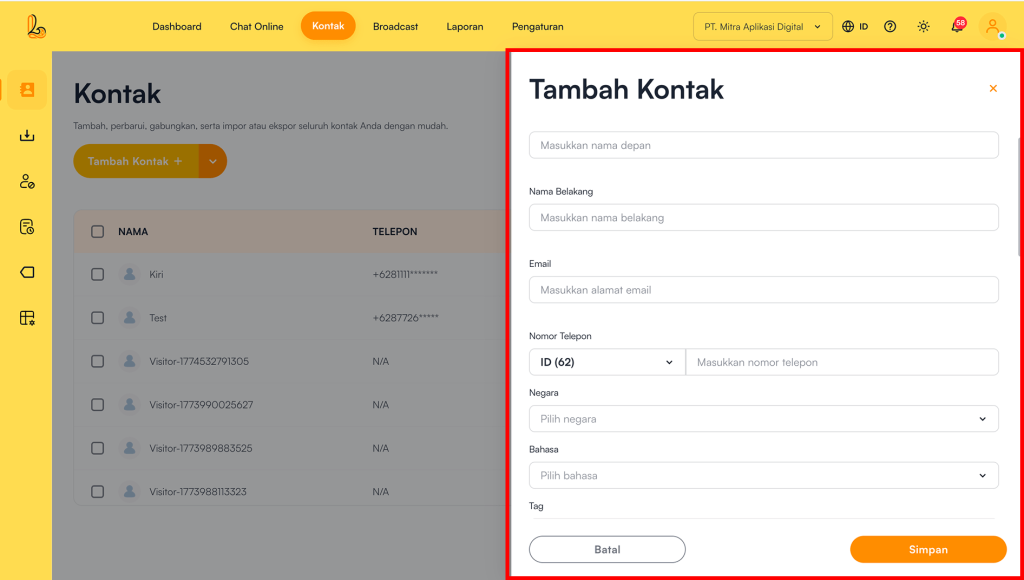
Task: Open the notifications bell
Action: [957, 27]
